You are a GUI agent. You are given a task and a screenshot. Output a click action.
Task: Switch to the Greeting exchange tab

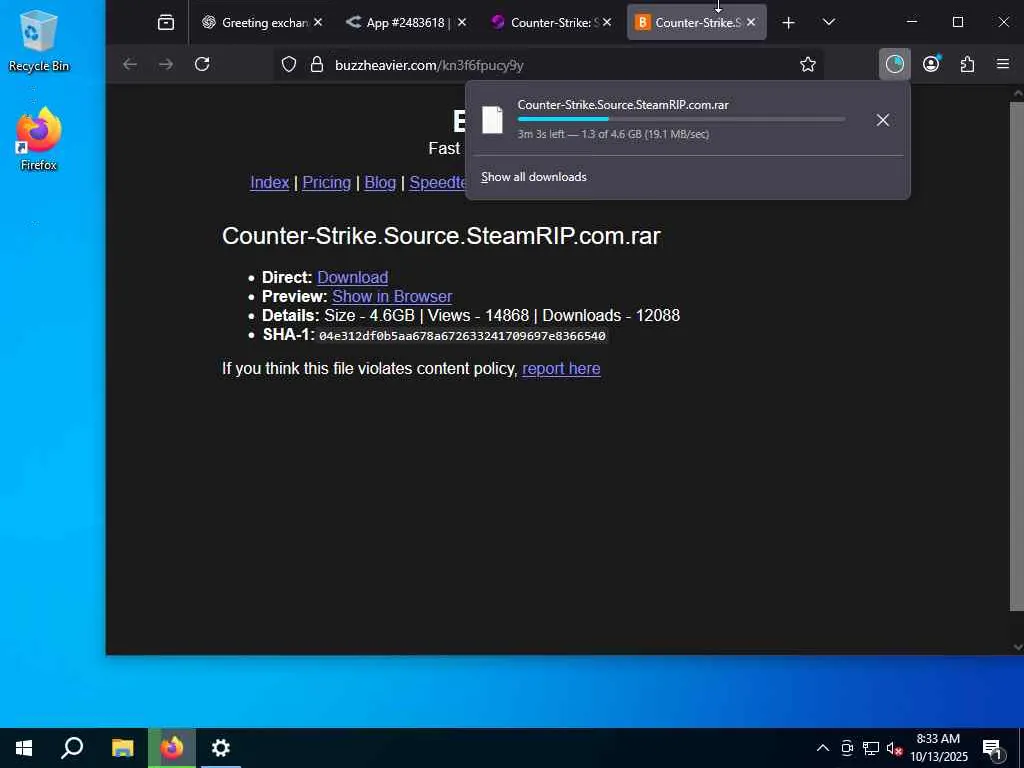click(x=263, y=22)
